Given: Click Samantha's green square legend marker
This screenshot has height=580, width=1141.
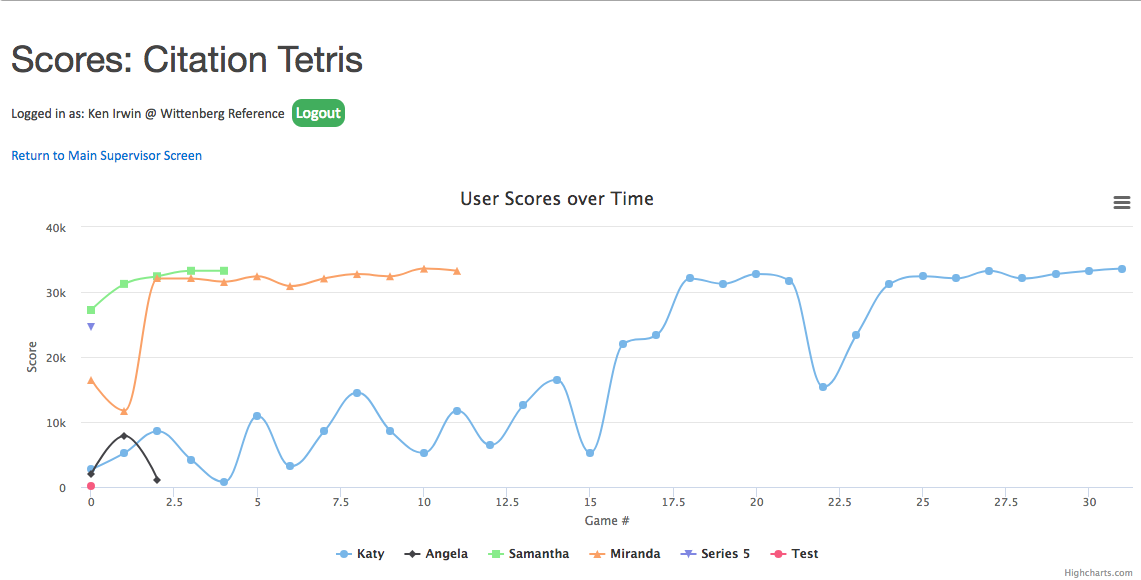Looking at the screenshot, I should click(495, 554).
